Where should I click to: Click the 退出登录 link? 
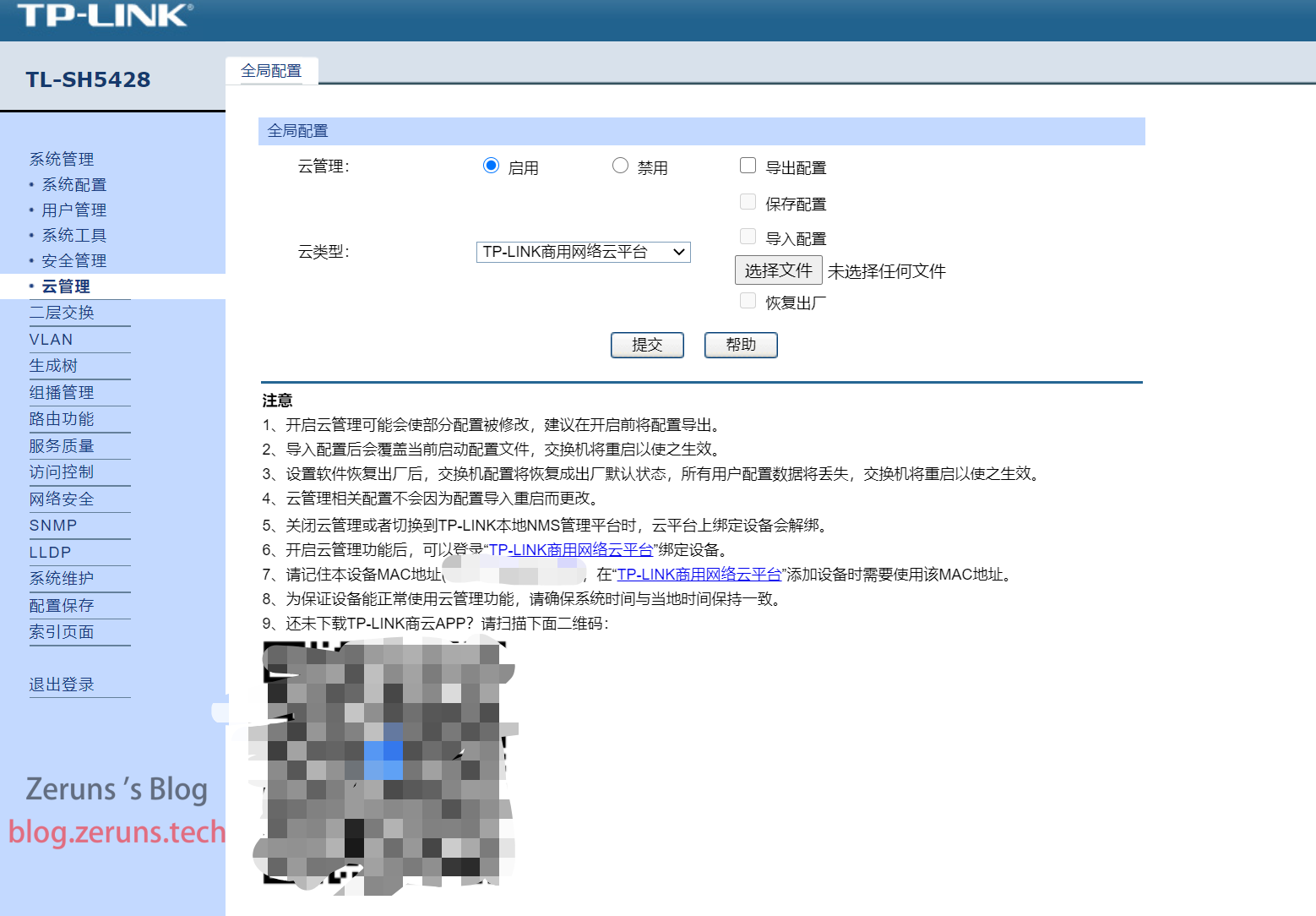click(x=62, y=684)
